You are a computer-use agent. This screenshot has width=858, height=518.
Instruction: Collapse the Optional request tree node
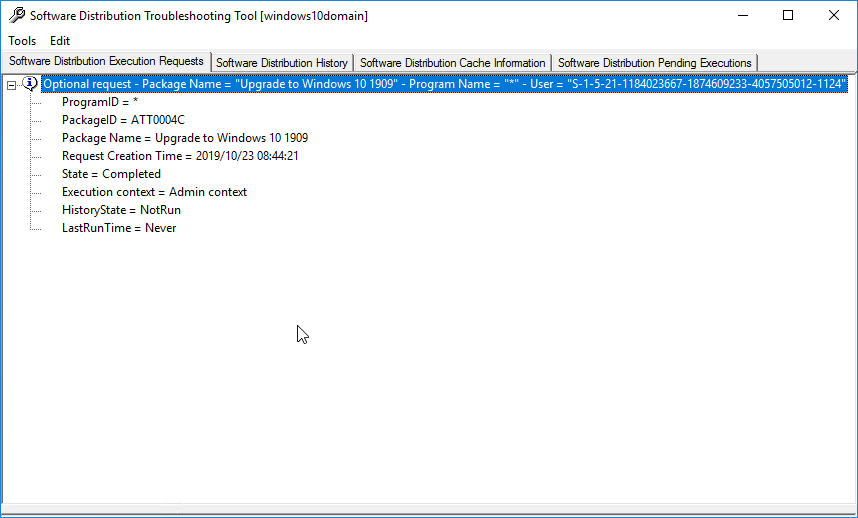click(x=12, y=85)
